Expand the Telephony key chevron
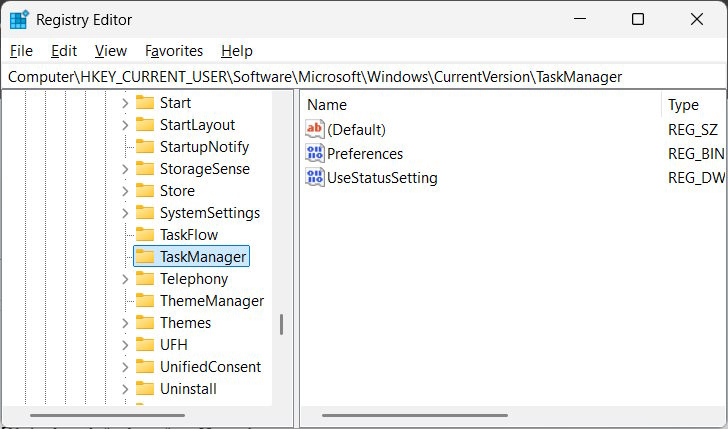 [x=125, y=279]
